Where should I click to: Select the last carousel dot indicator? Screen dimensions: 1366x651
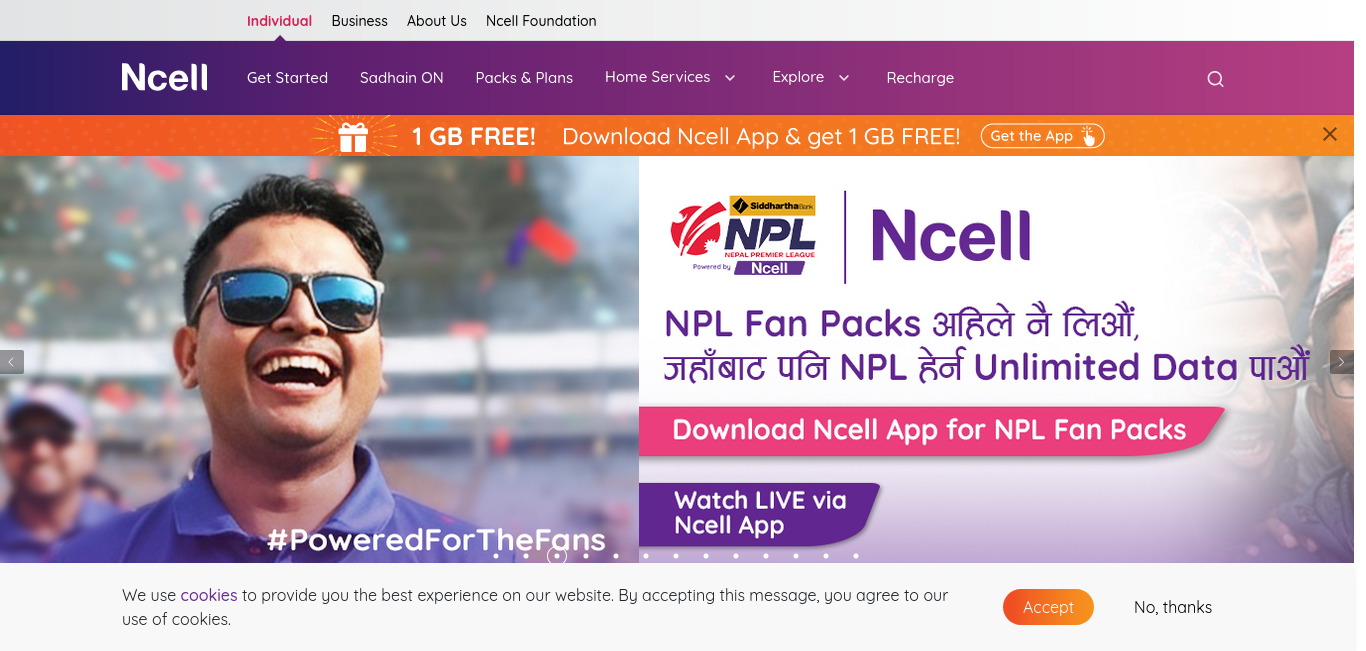[x=856, y=556]
